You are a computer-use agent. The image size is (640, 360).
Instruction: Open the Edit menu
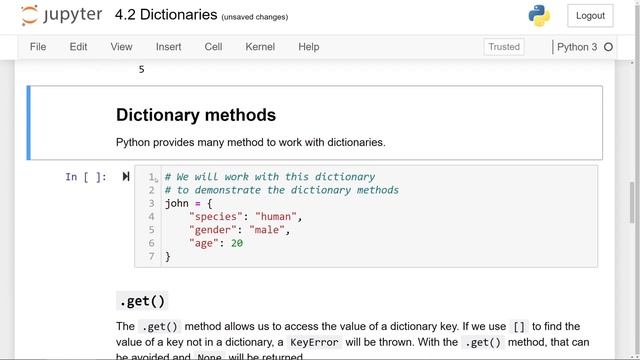(78, 47)
